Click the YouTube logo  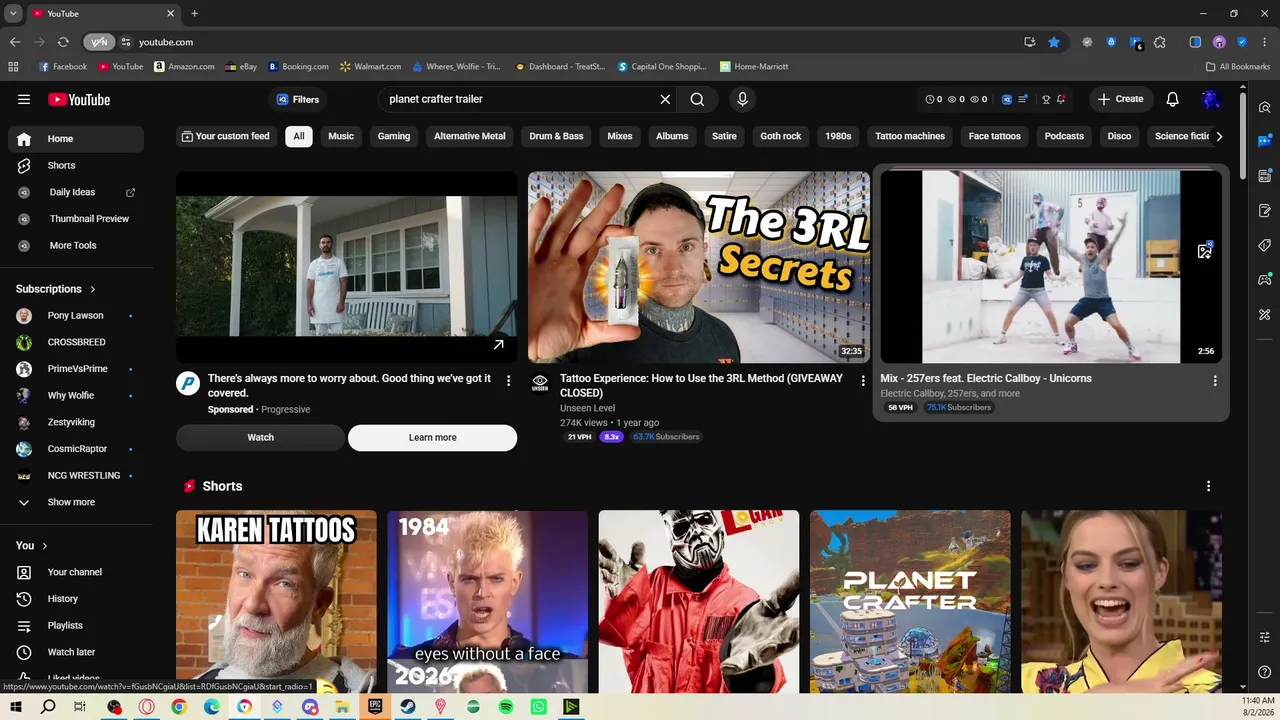click(x=79, y=99)
